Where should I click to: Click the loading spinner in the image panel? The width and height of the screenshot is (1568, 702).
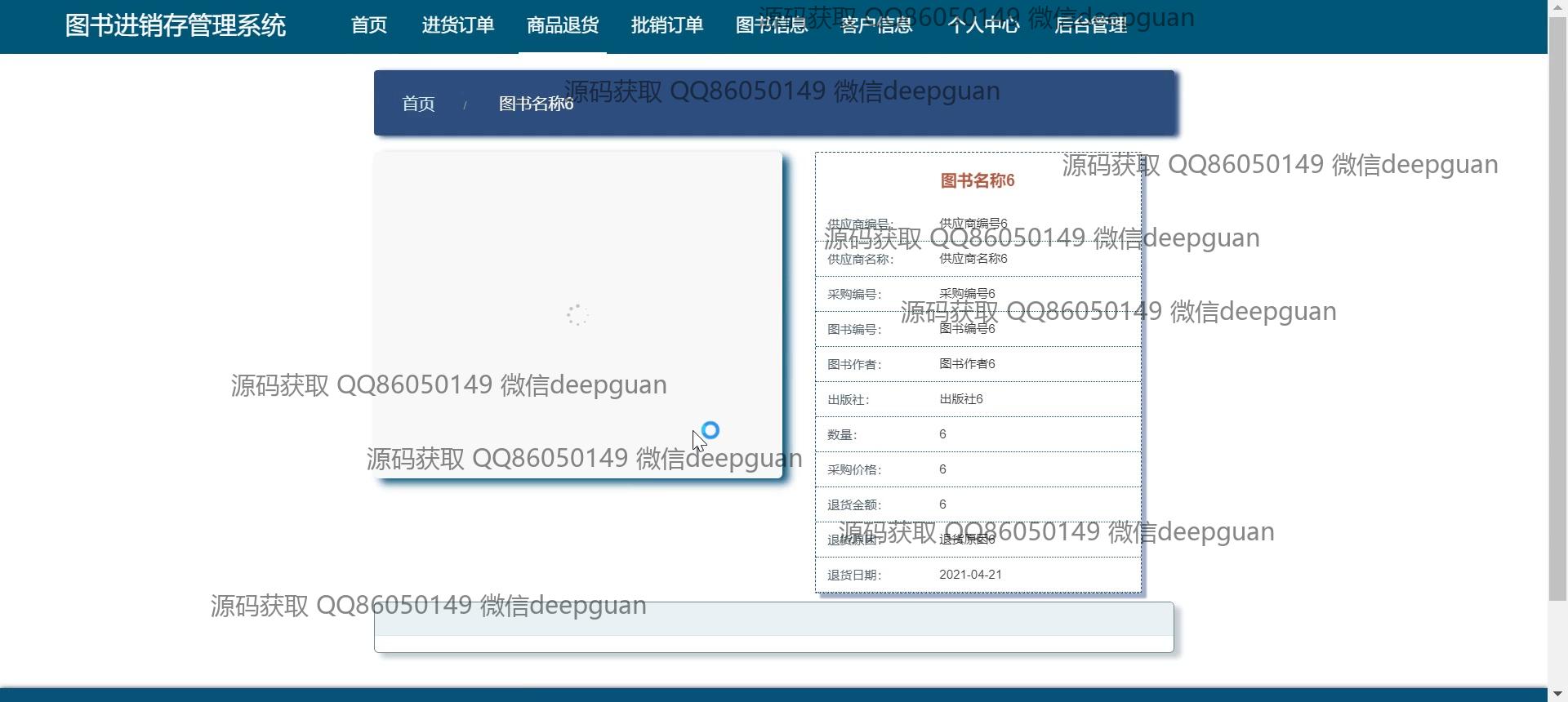pos(577,315)
